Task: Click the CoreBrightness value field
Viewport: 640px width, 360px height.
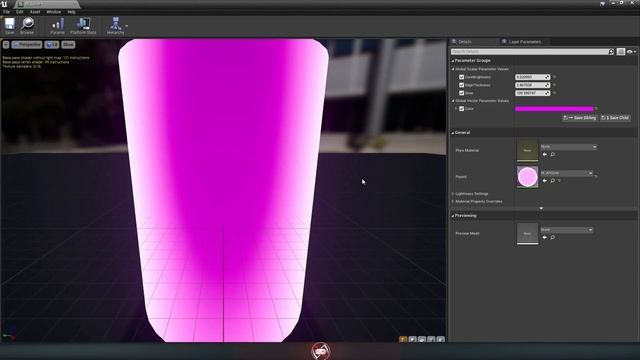Action: click(x=532, y=77)
